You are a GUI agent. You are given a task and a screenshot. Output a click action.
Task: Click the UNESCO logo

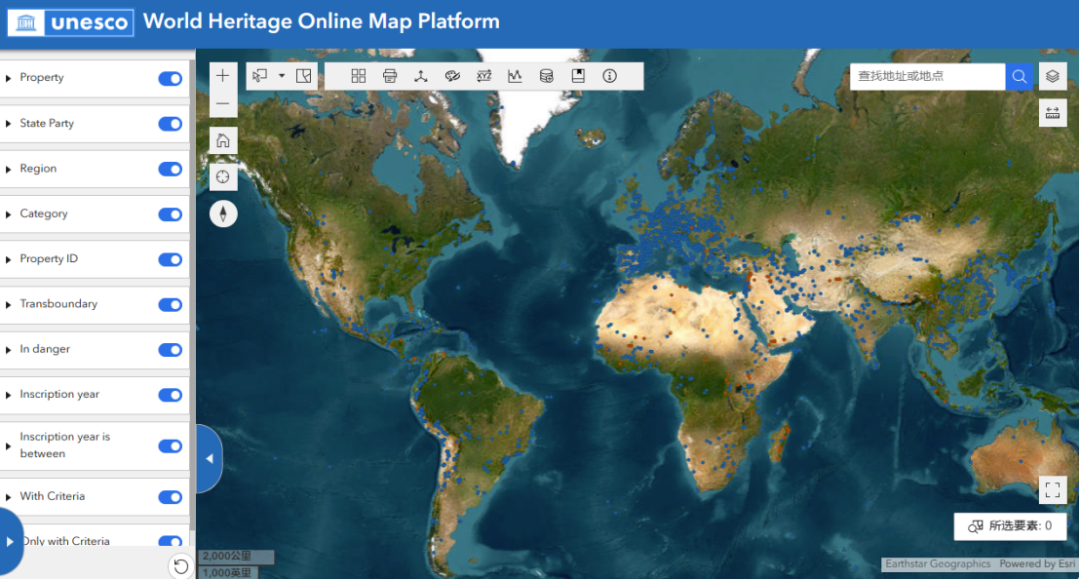click(70, 22)
